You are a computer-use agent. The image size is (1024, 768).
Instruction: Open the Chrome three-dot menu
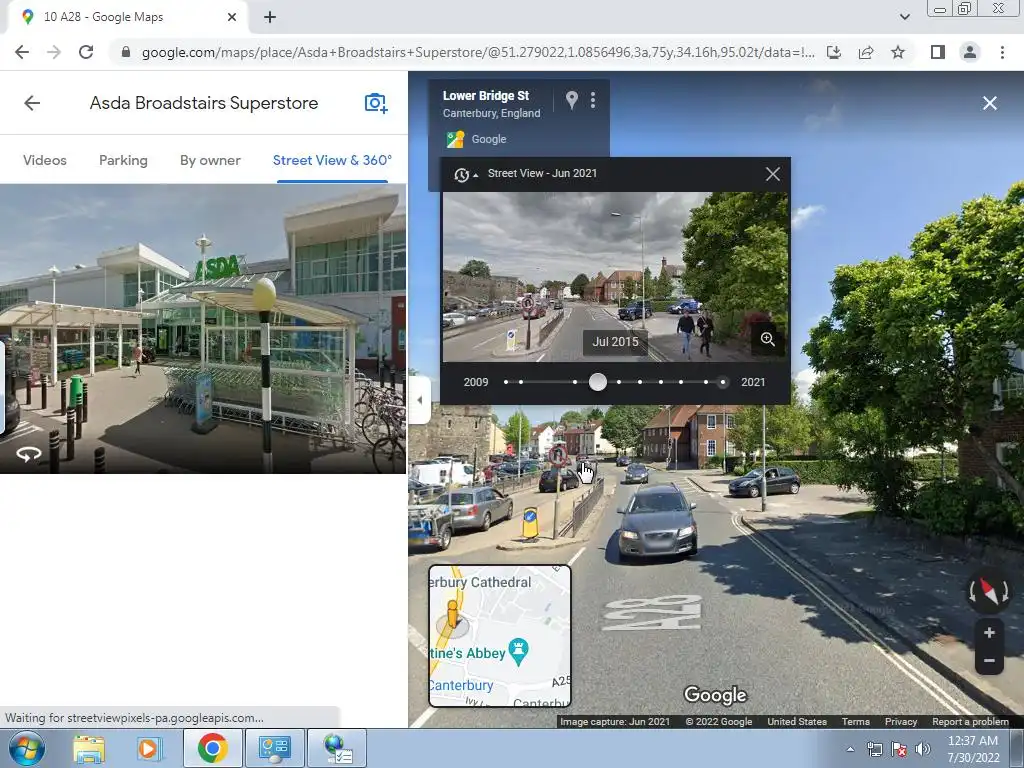click(1002, 52)
